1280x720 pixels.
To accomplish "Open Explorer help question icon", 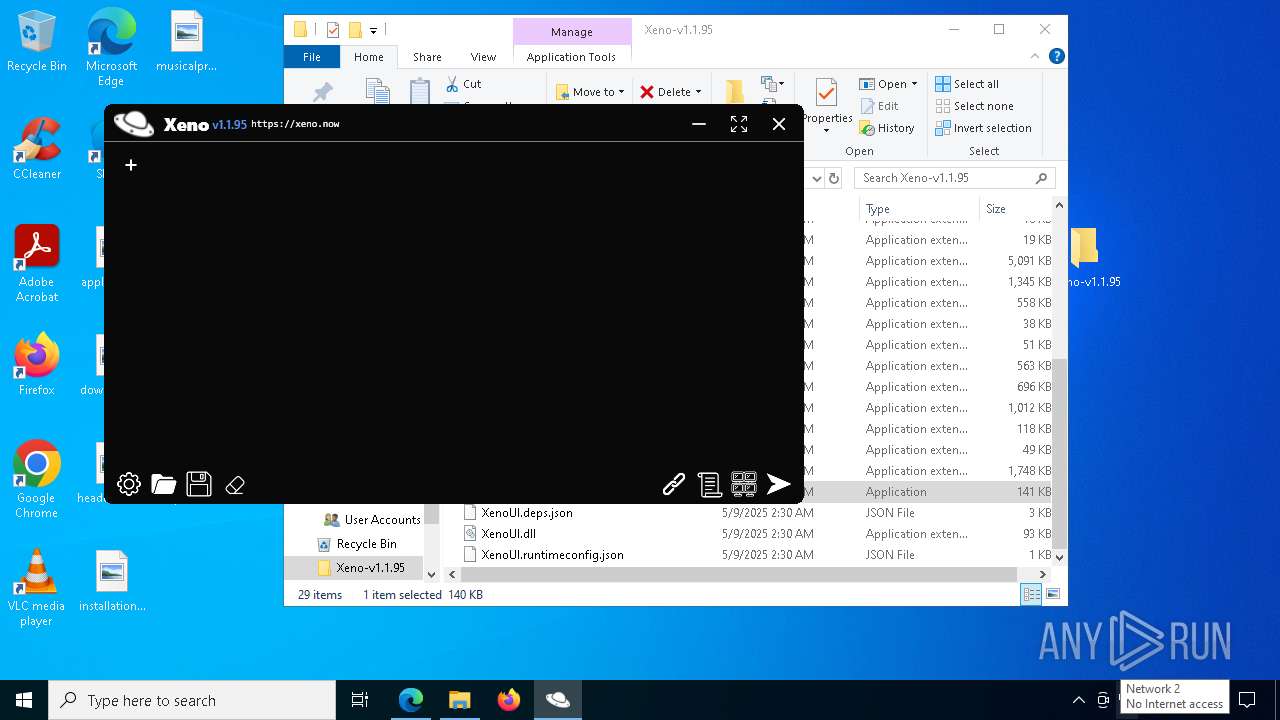I will coord(1056,57).
